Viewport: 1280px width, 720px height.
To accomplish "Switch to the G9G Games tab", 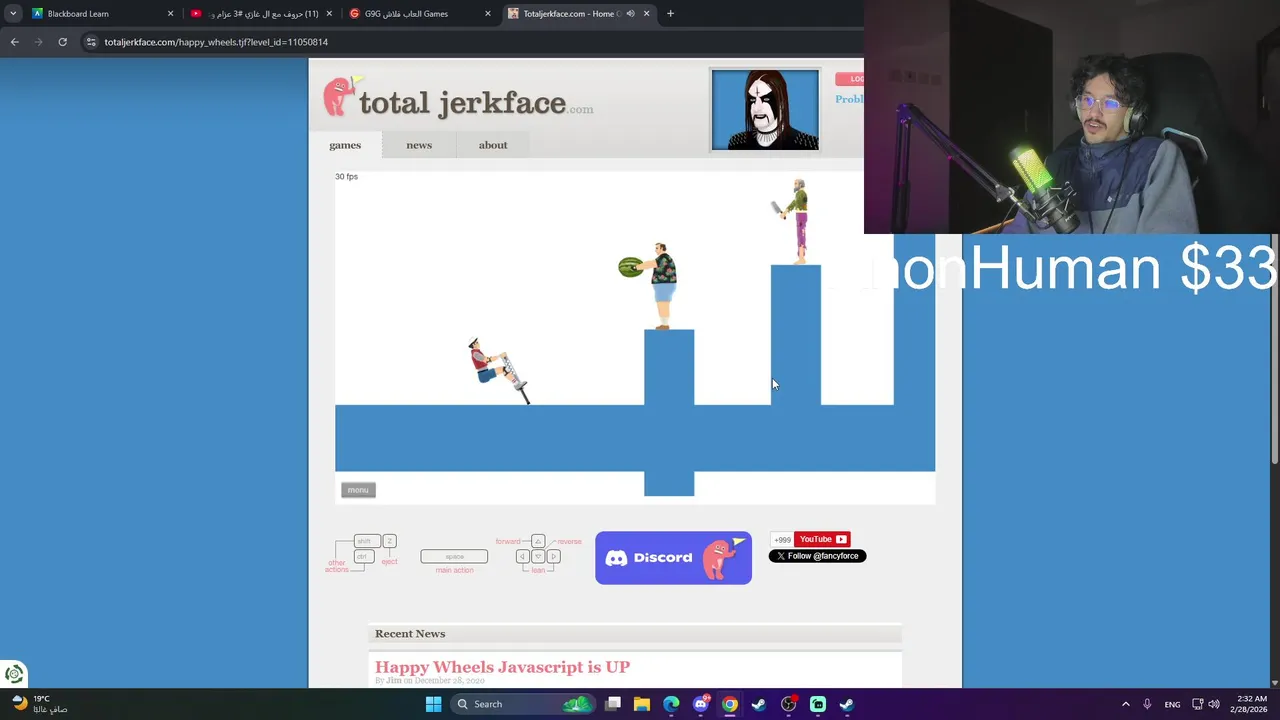I will (x=420, y=13).
